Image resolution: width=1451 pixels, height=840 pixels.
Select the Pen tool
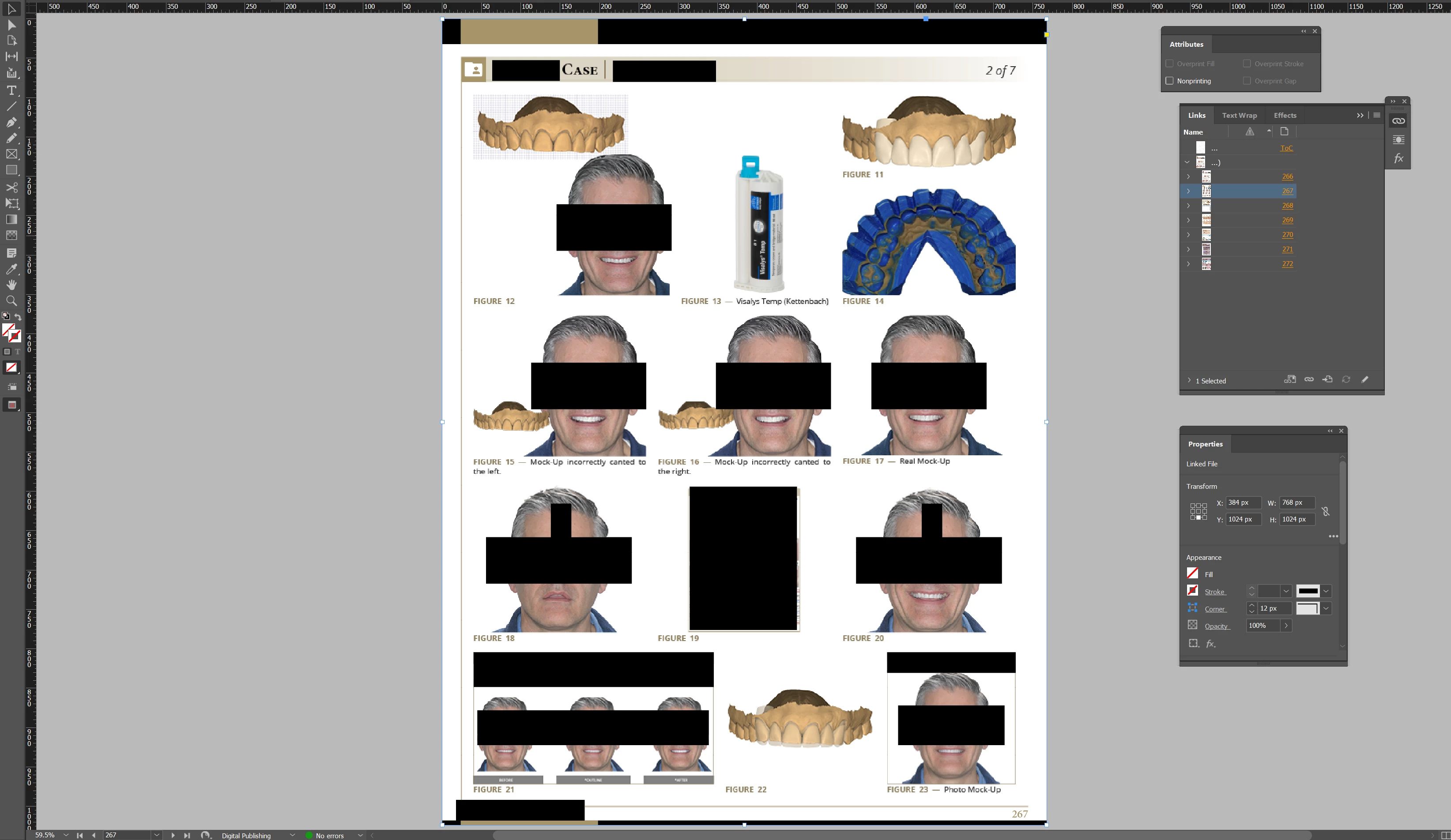pyautogui.click(x=11, y=122)
